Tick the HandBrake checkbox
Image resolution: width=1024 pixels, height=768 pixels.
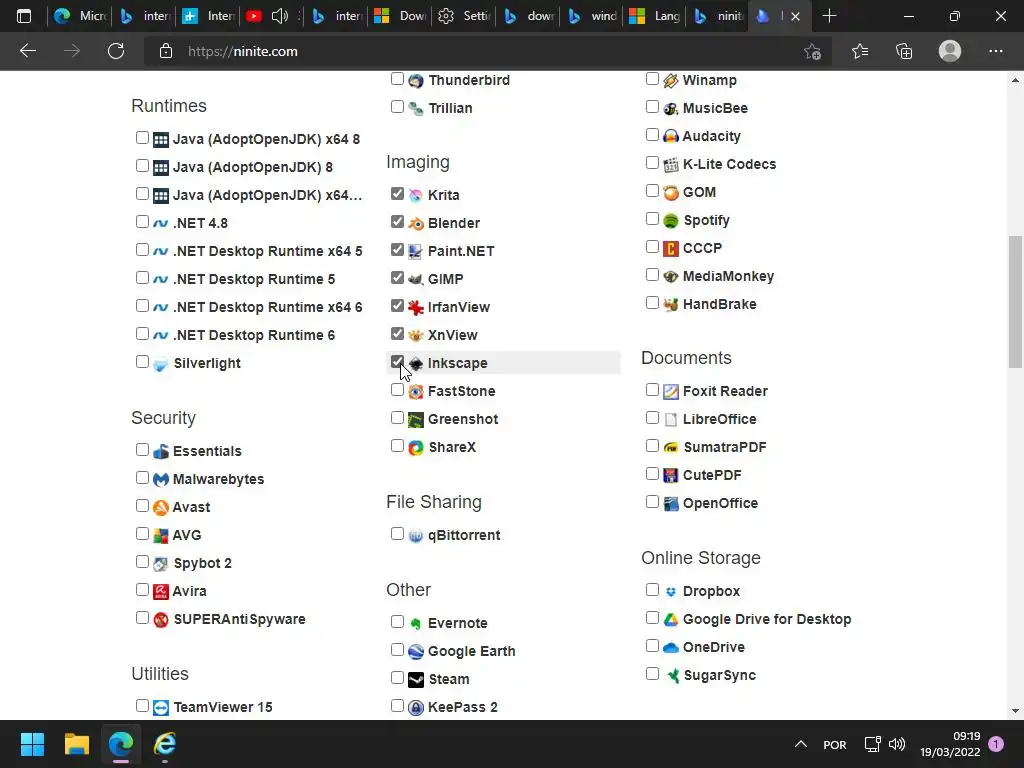click(x=652, y=303)
